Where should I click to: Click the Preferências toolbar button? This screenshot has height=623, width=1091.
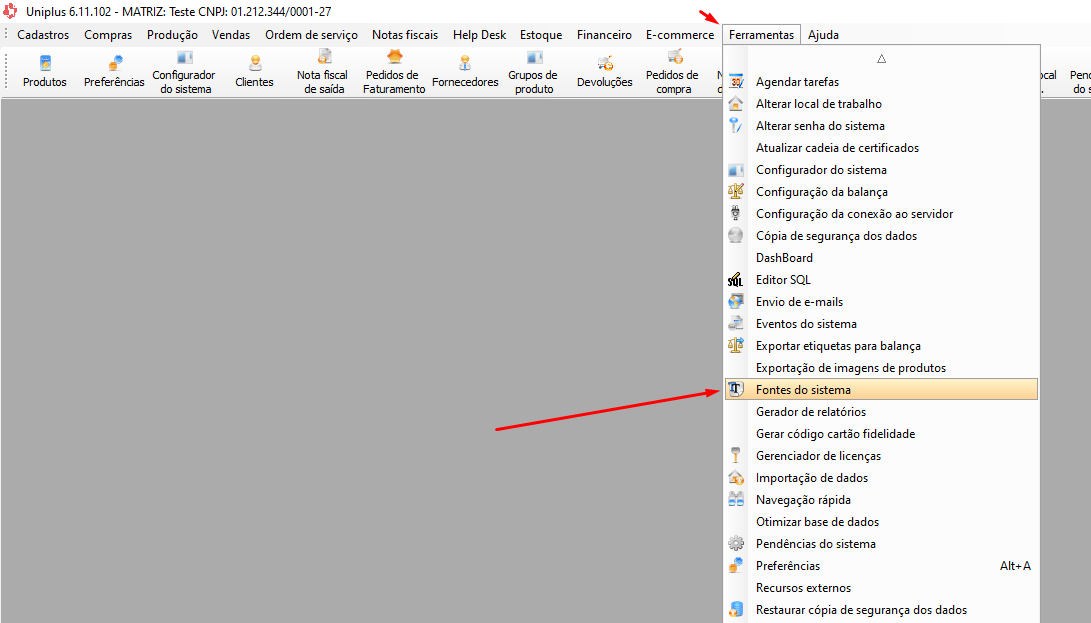pos(114,71)
